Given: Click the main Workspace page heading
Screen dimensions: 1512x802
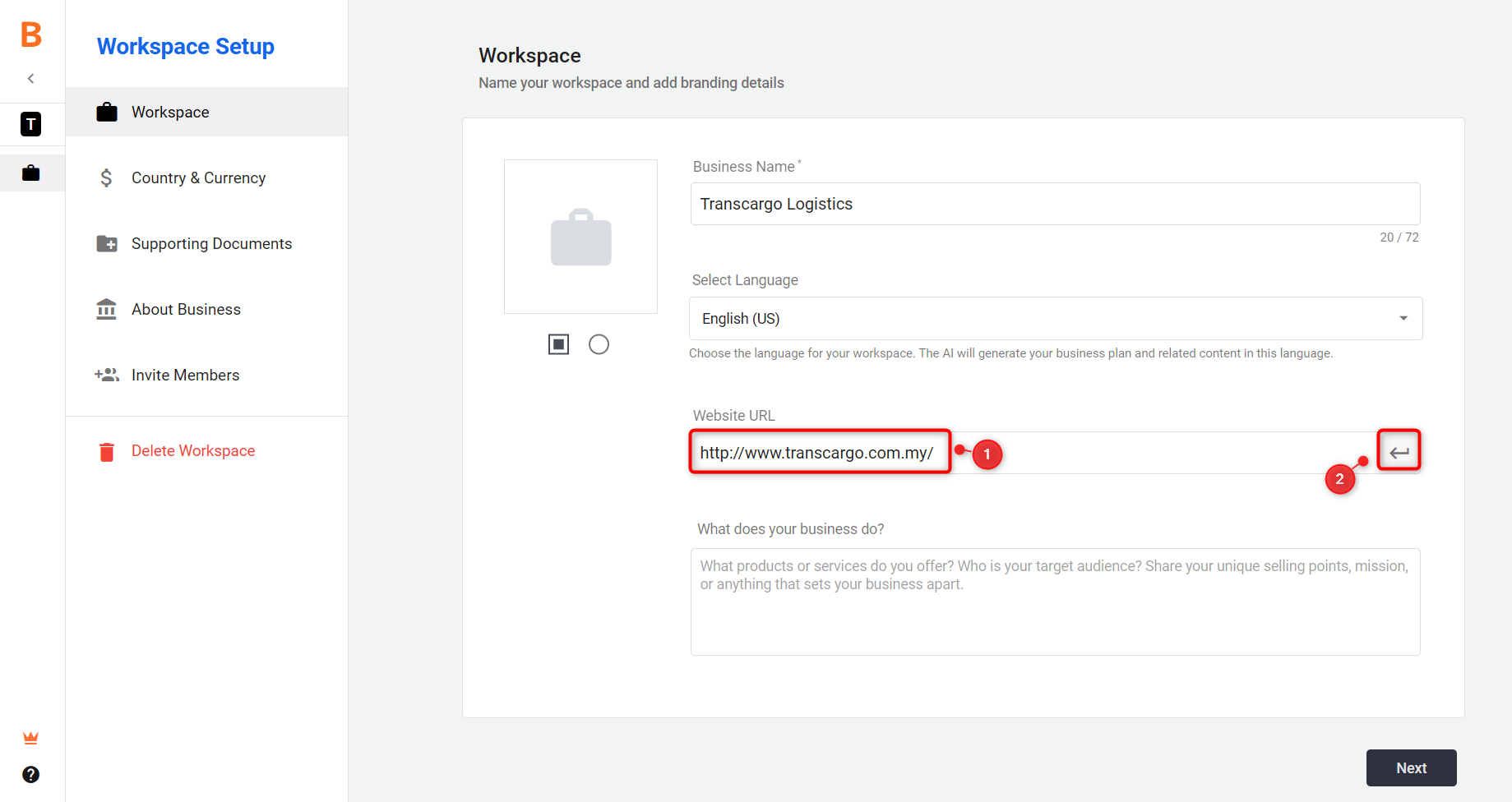Looking at the screenshot, I should [x=530, y=56].
